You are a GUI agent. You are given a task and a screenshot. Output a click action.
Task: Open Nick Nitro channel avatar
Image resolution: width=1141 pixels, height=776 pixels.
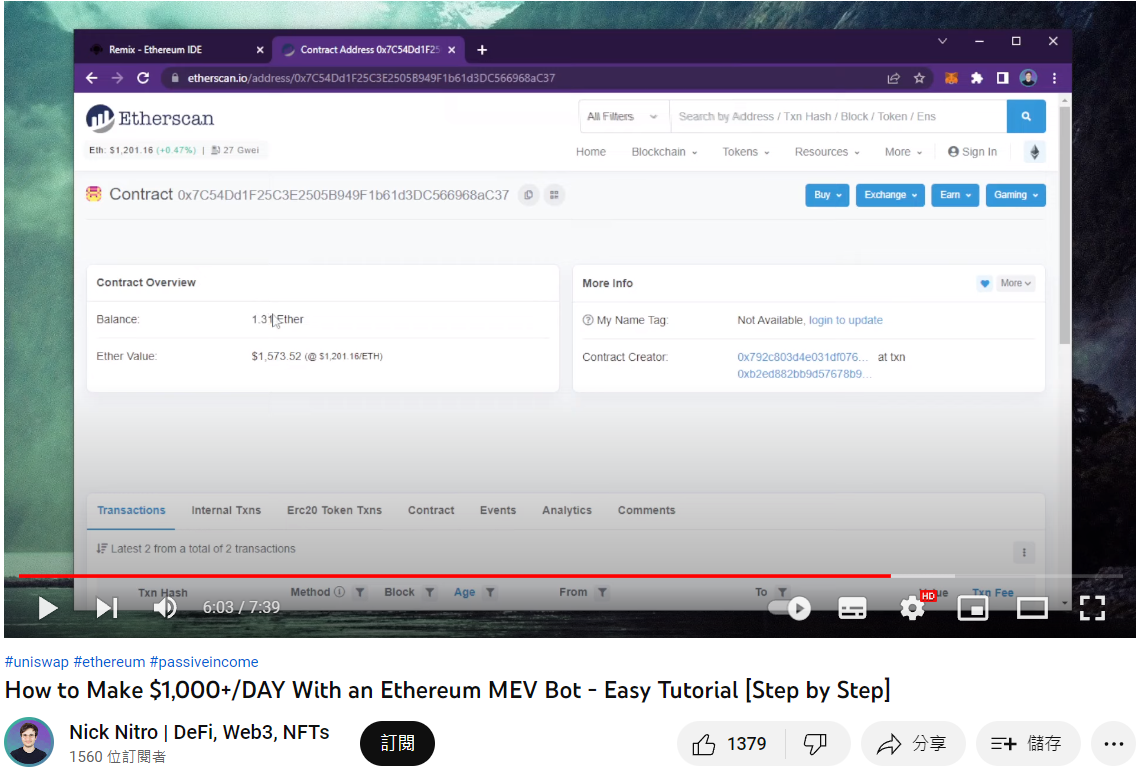29,742
